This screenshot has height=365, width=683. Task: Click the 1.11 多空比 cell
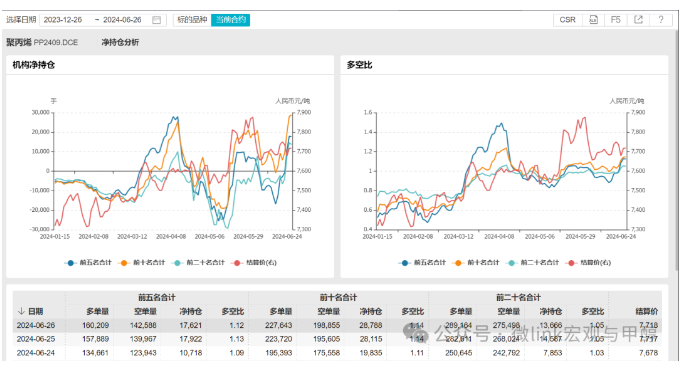[417, 353]
